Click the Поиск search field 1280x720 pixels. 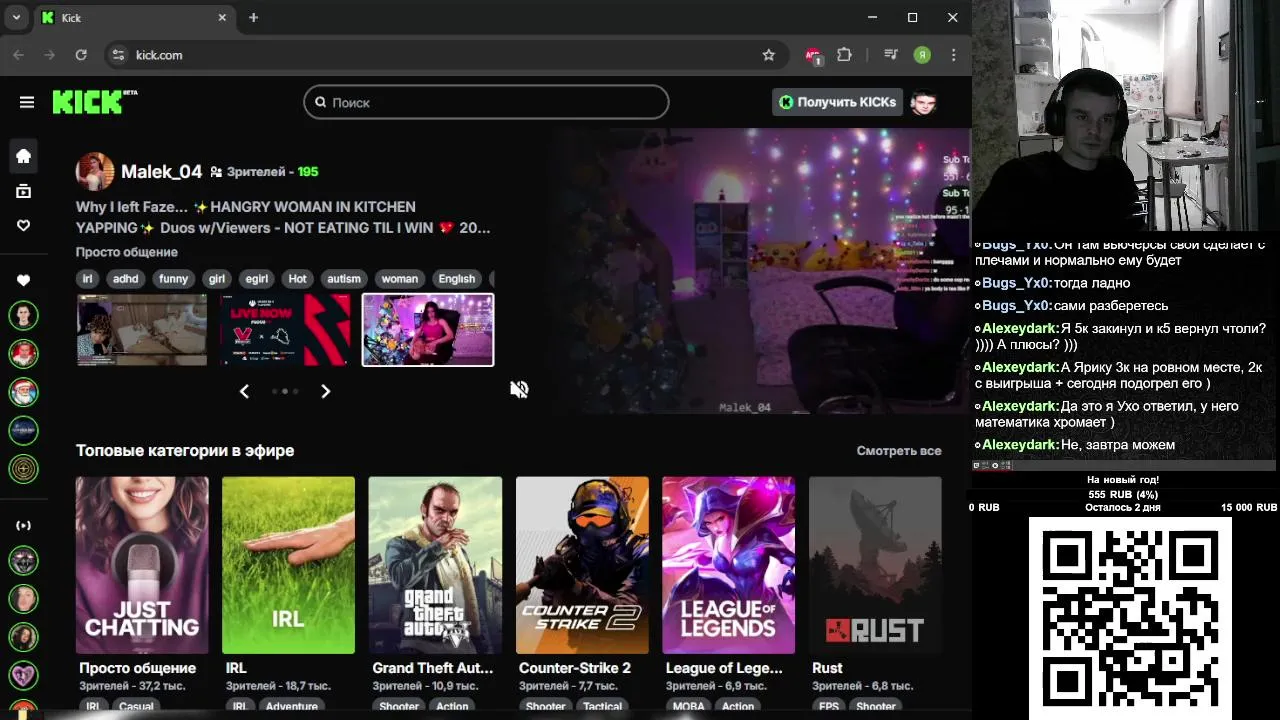point(486,102)
